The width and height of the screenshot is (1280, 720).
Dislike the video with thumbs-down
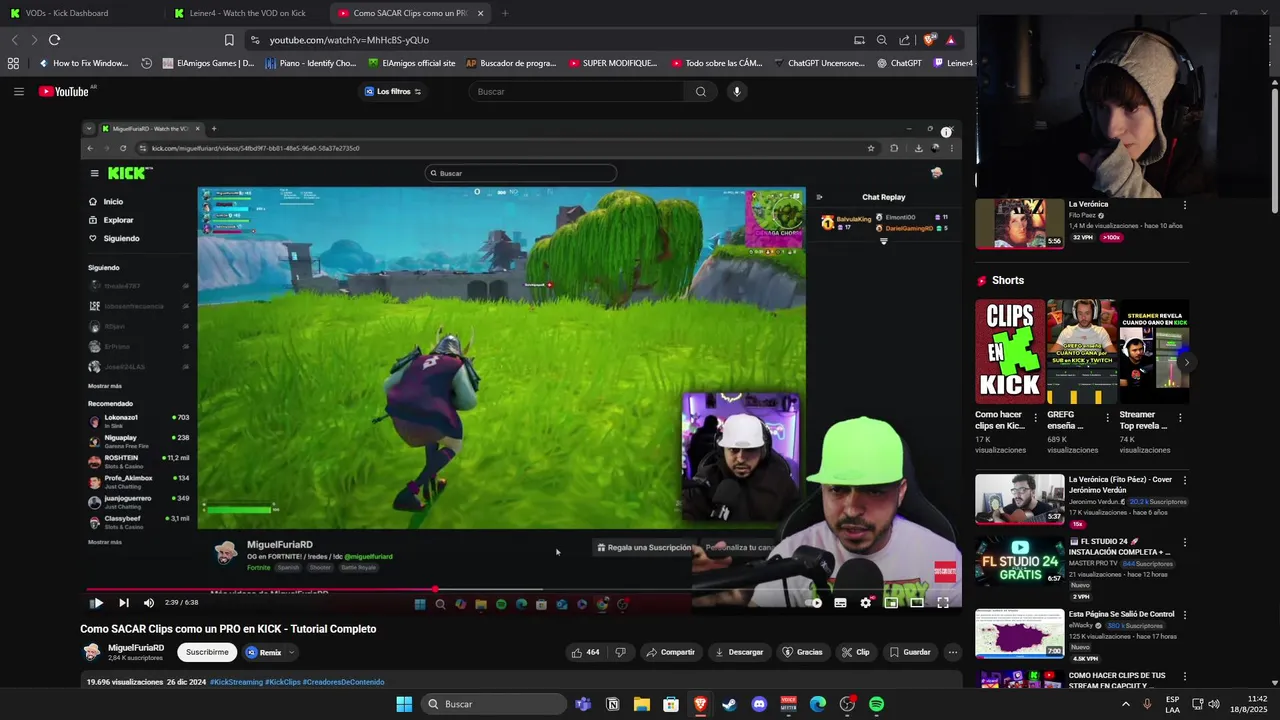(620, 652)
